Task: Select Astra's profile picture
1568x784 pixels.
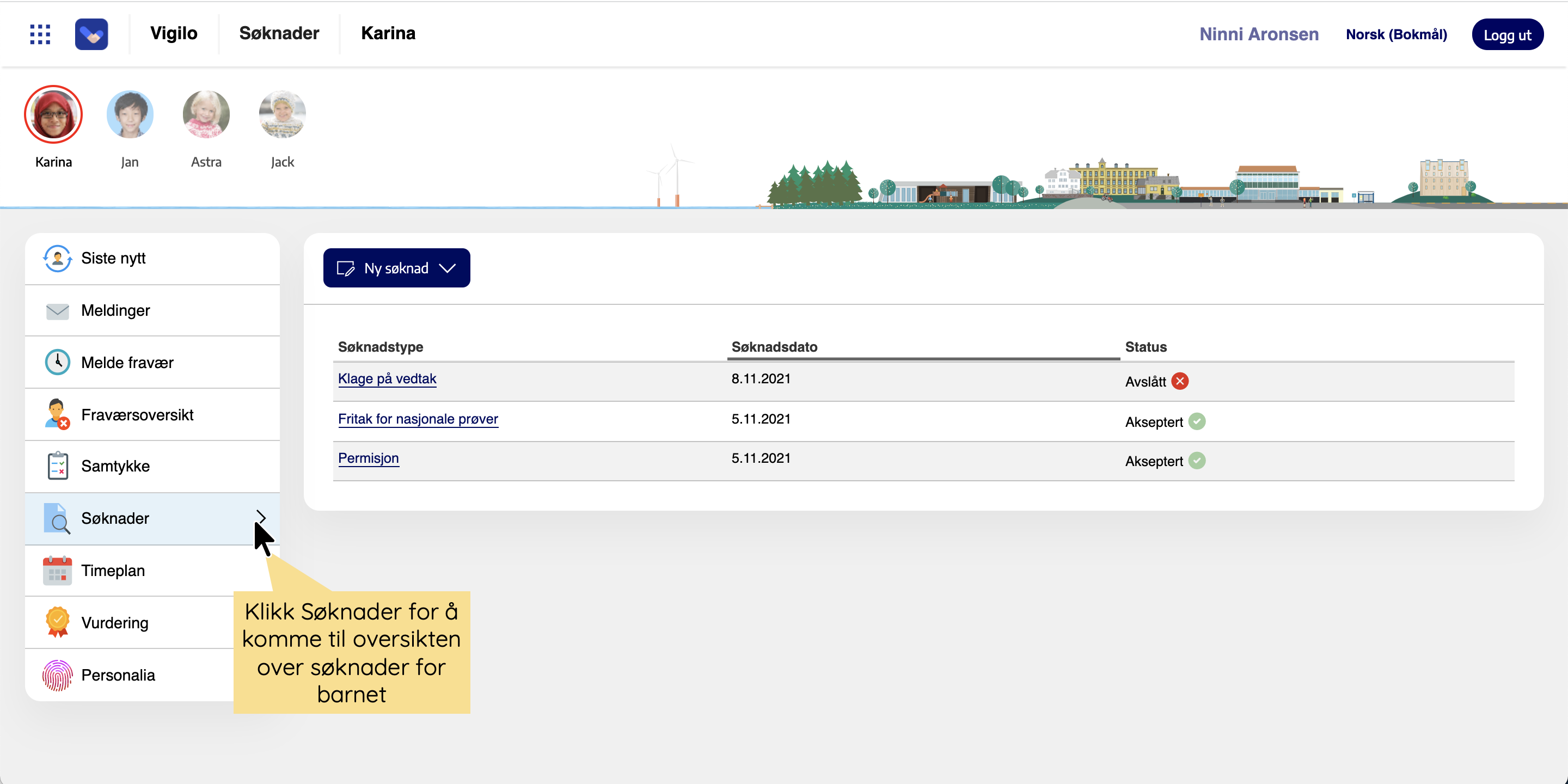Action: [206, 115]
